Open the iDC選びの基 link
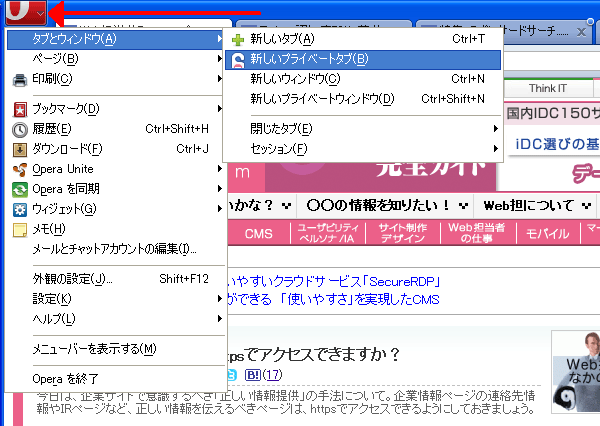 557,144
